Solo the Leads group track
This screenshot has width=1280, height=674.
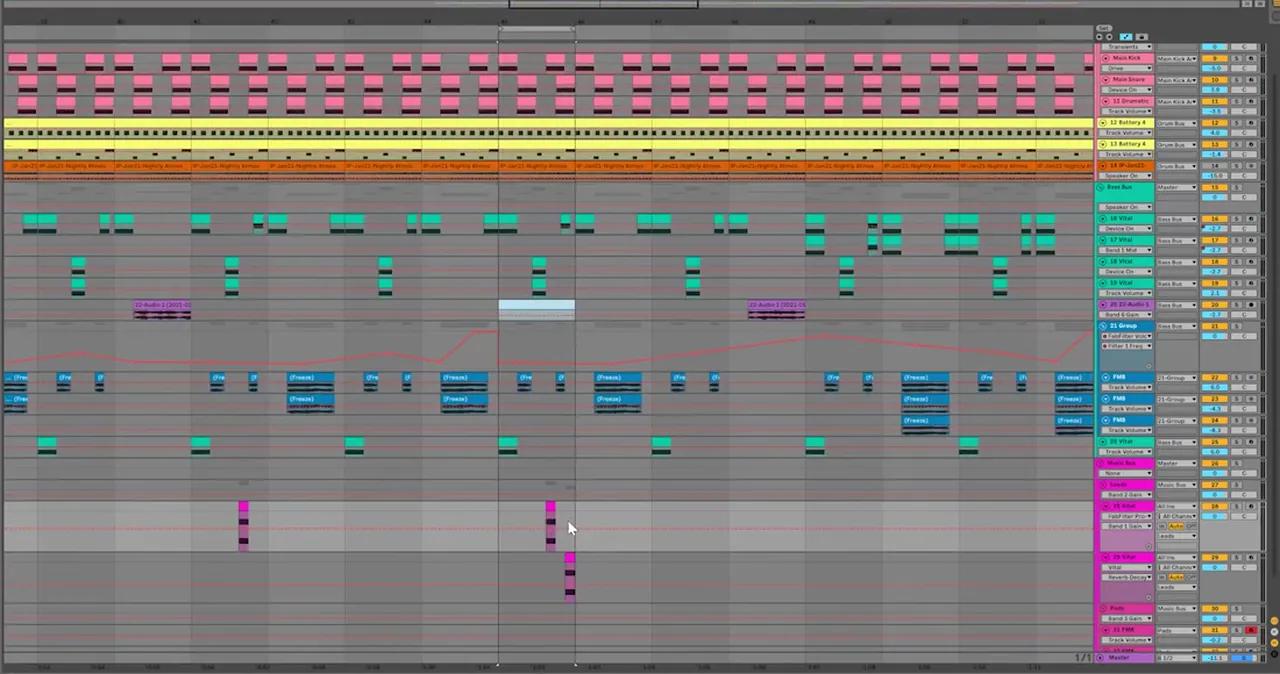(x=1236, y=485)
